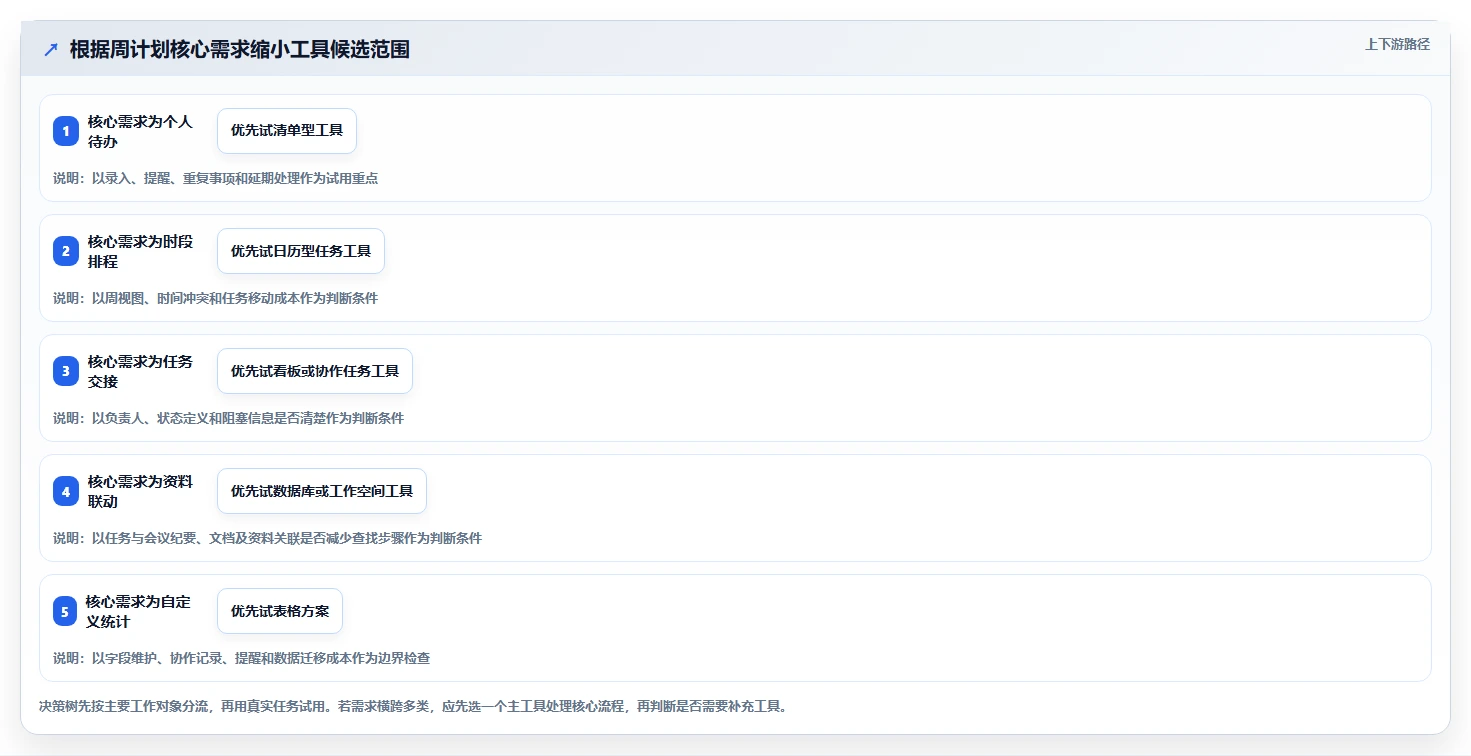The height and width of the screenshot is (756, 1471).
Task: Click the step 1 number badge
Action: (66, 131)
